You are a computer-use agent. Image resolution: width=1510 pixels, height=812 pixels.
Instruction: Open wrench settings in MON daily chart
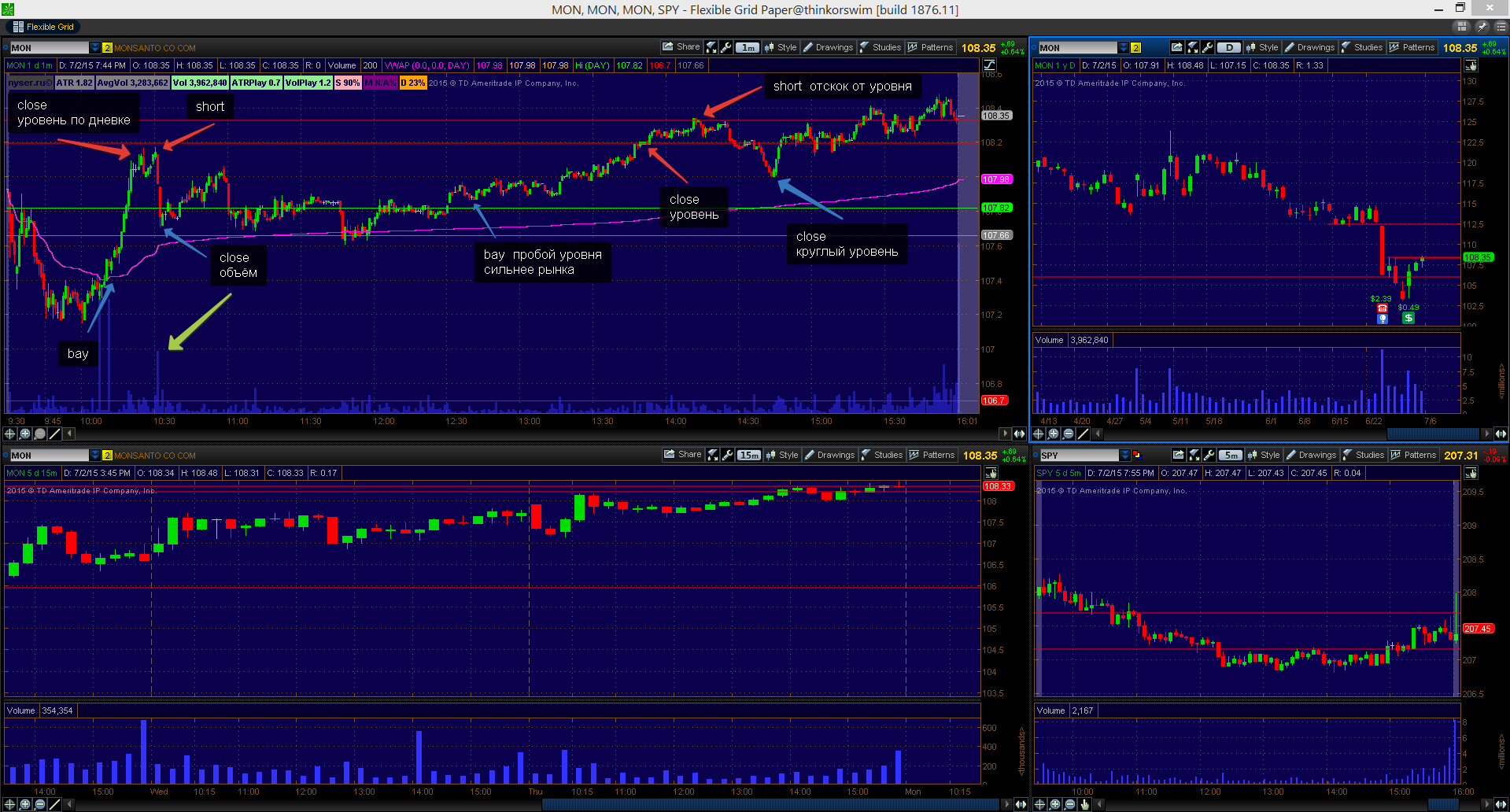click(1208, 47)
